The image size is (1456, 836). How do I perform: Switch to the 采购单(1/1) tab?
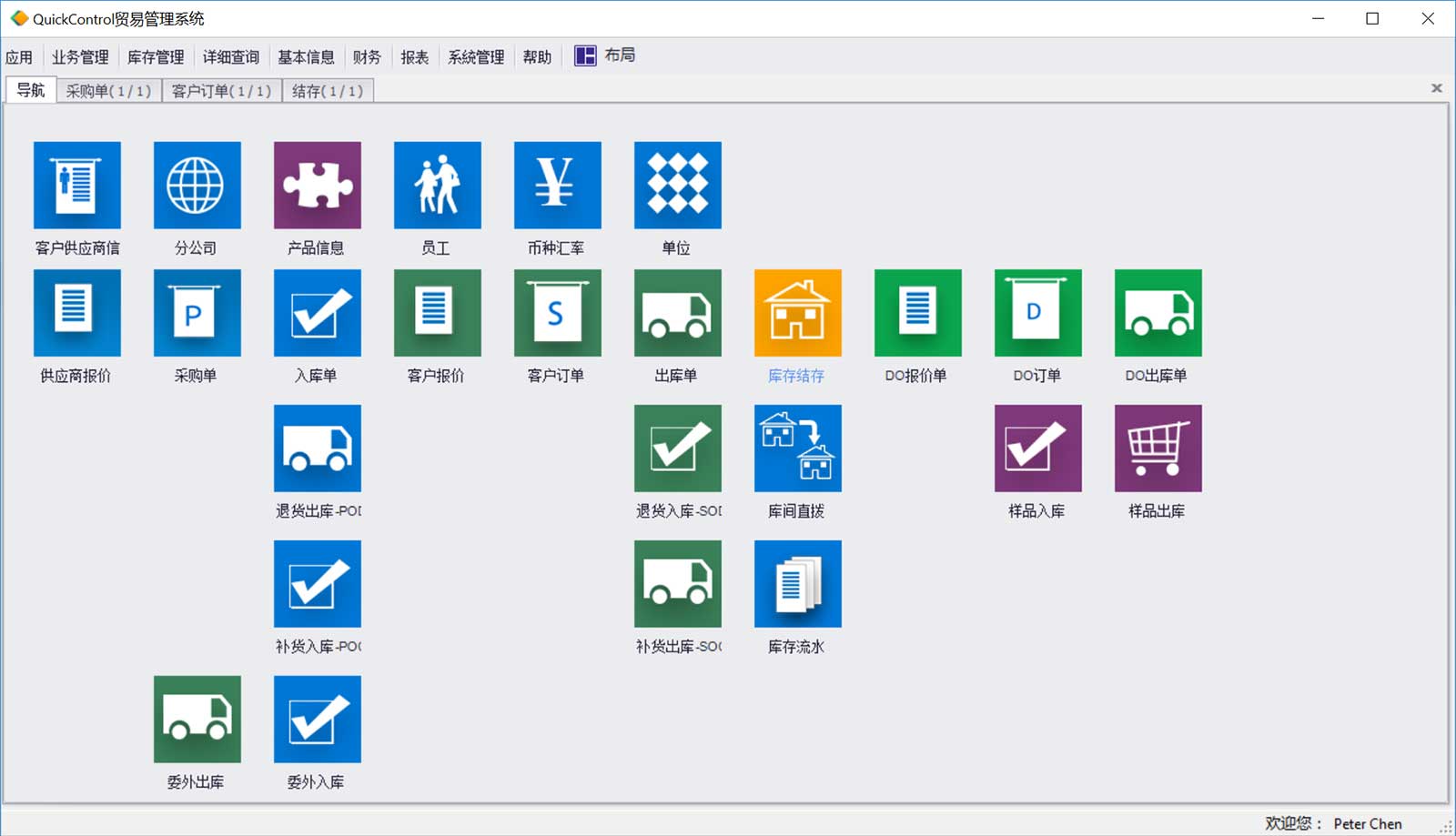[108, 91]
